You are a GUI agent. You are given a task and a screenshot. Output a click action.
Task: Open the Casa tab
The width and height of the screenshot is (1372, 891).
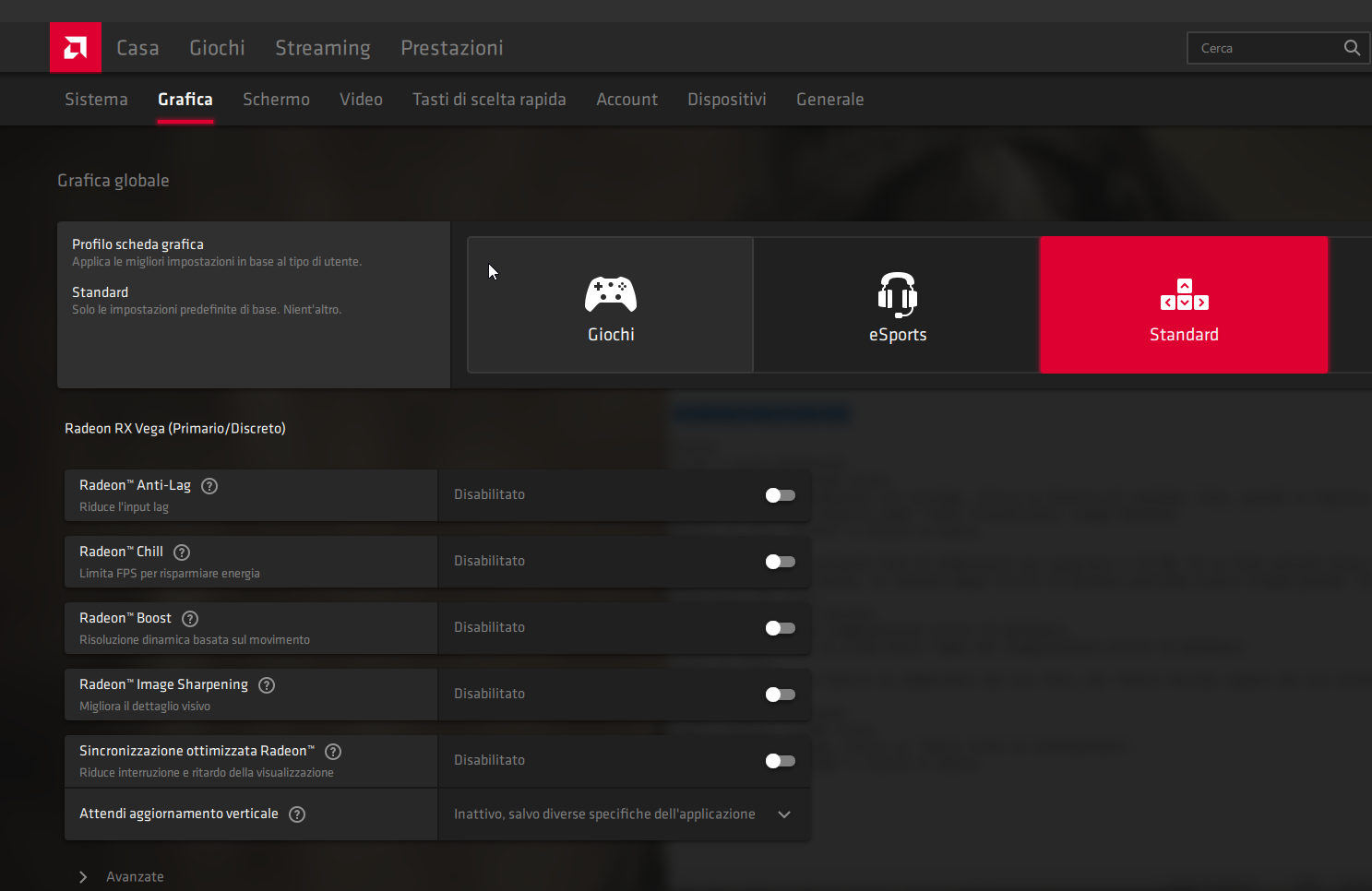point(137,48)
